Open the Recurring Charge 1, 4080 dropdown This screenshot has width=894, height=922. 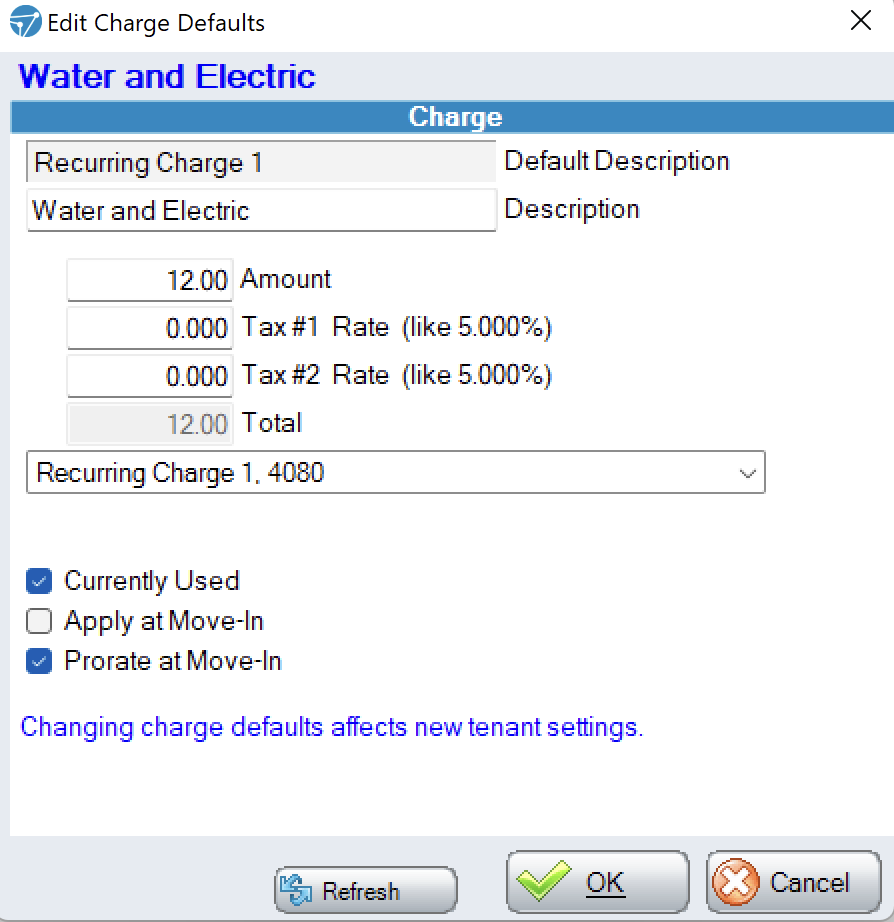[396, 472]
